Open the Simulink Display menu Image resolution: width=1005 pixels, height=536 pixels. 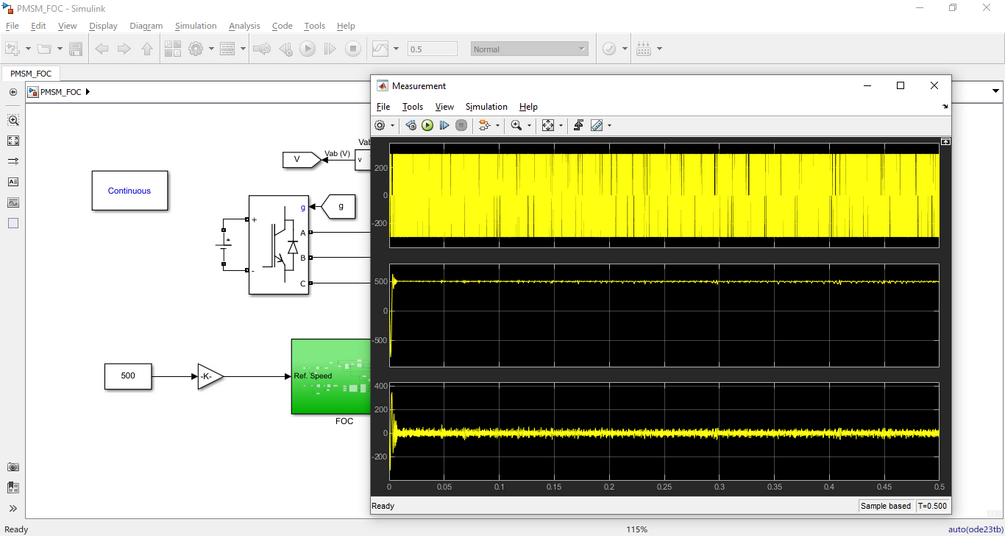103,26
